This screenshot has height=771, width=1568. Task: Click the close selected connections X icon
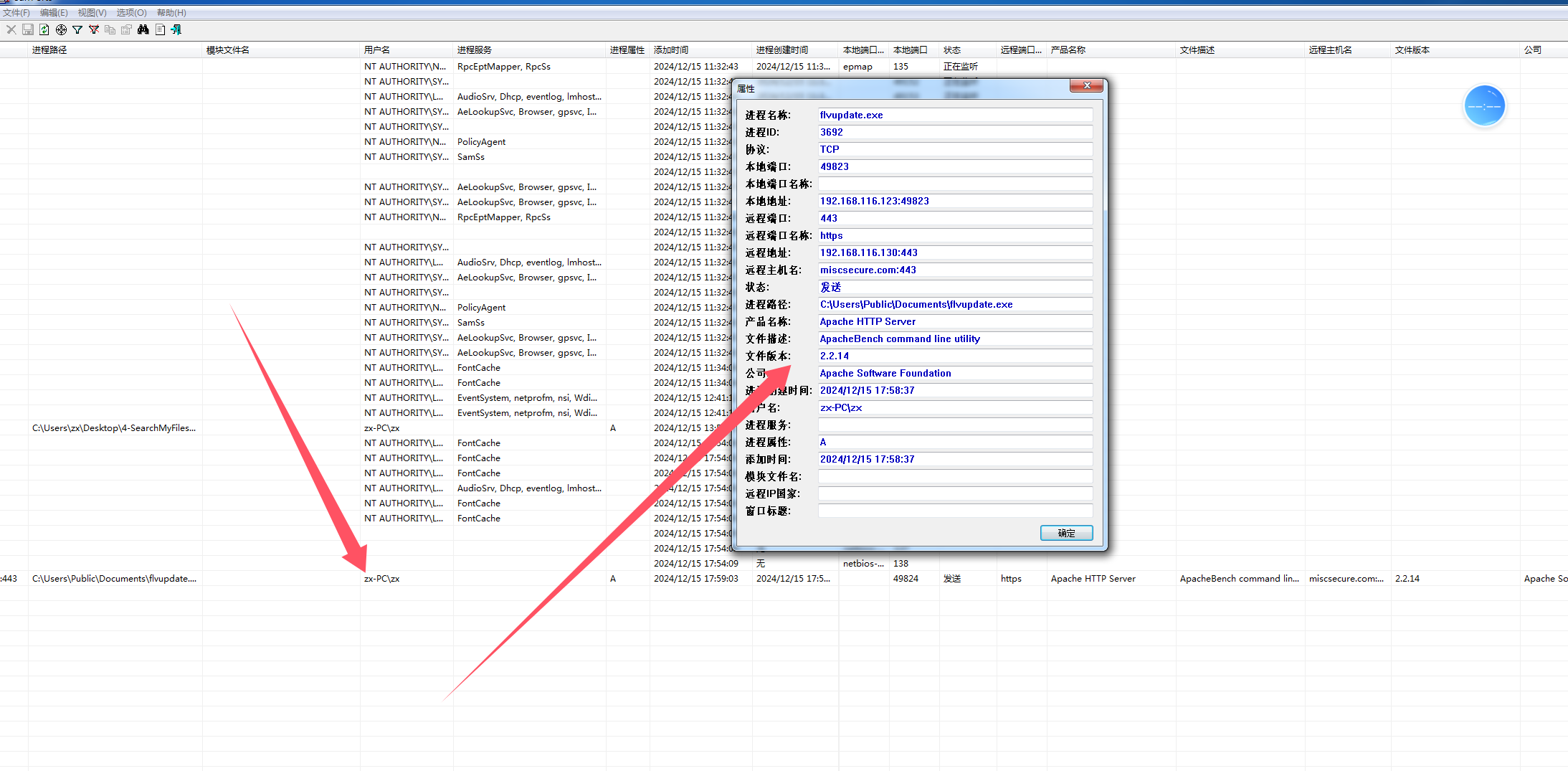pyautogui.click(x=11, y=29)
